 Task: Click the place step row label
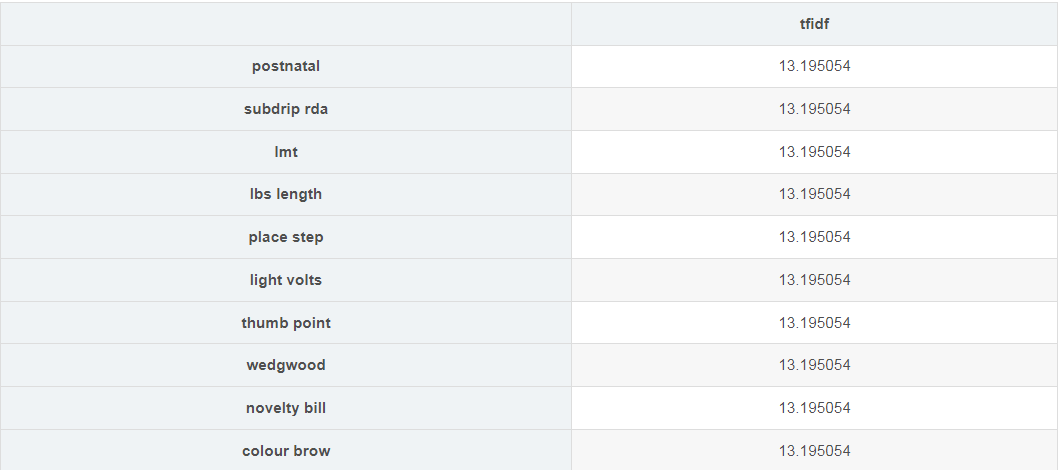[286, 237]
